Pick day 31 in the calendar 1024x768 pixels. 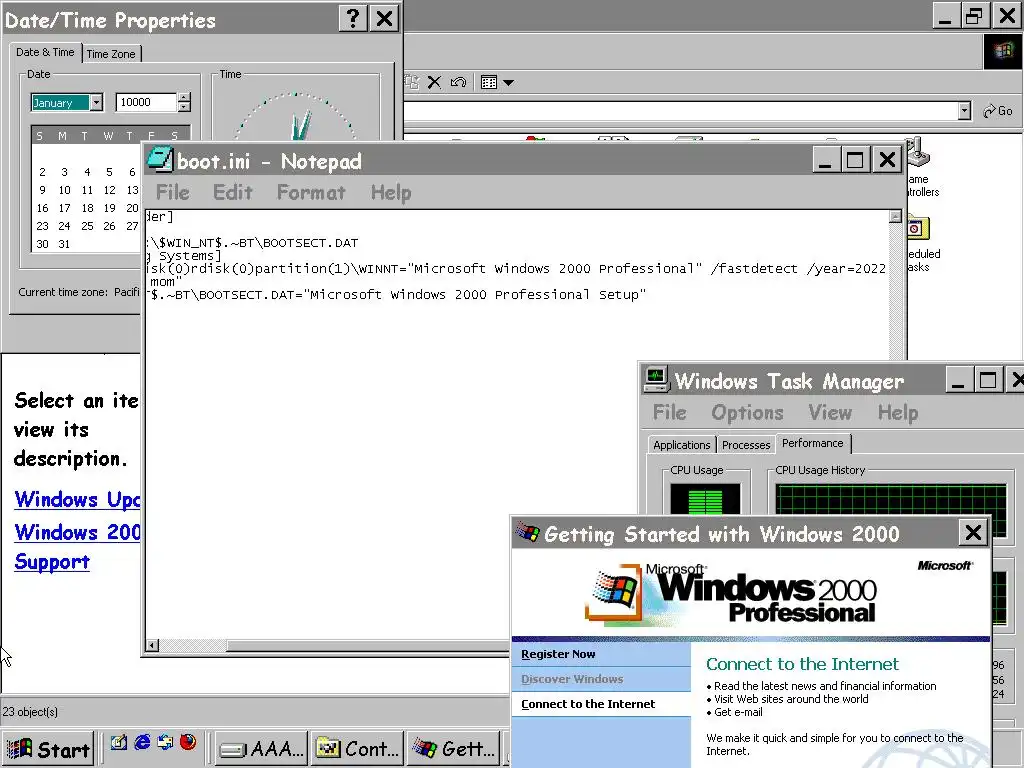click(x=64, y=244)
